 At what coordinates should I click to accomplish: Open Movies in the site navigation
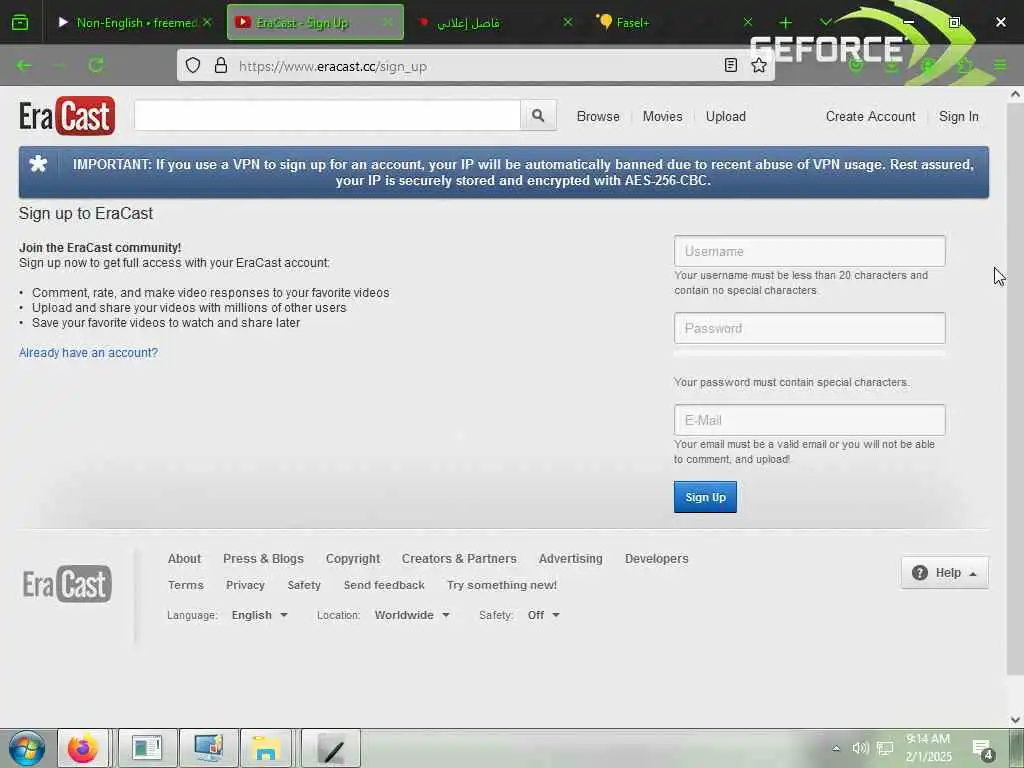click(x=662, y=116)
